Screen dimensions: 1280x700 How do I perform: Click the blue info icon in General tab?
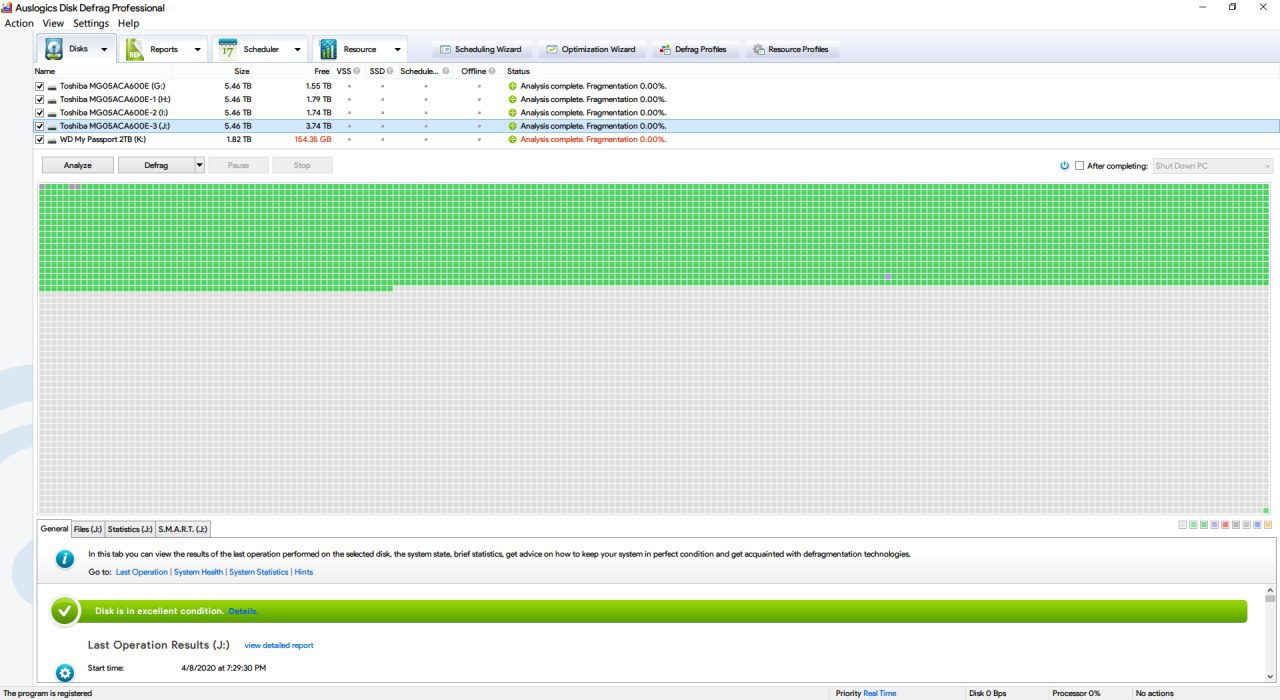coord(65,559)
